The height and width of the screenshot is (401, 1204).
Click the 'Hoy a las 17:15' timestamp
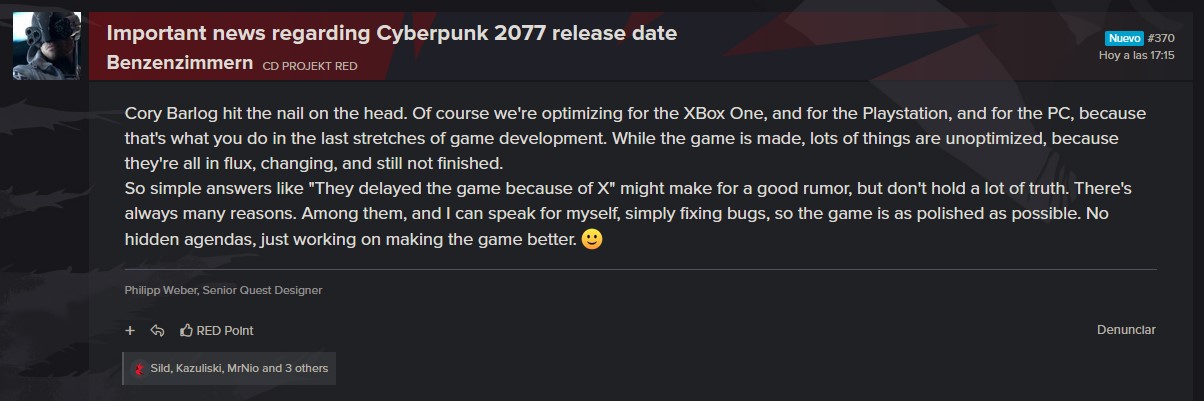[1136, 56]
